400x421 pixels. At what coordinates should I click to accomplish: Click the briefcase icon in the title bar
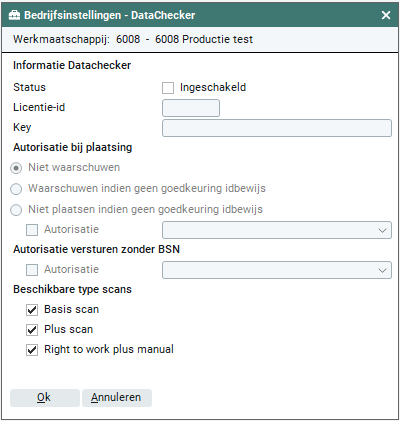coord(14,15)
